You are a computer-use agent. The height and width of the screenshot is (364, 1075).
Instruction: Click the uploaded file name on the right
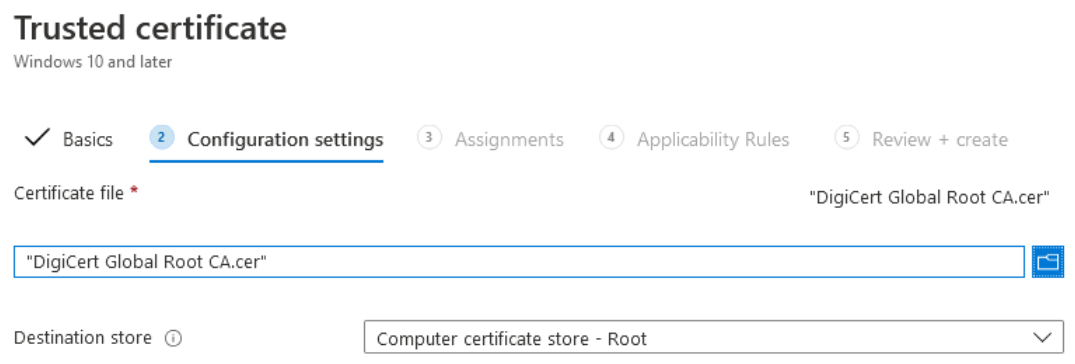[929, 198]
